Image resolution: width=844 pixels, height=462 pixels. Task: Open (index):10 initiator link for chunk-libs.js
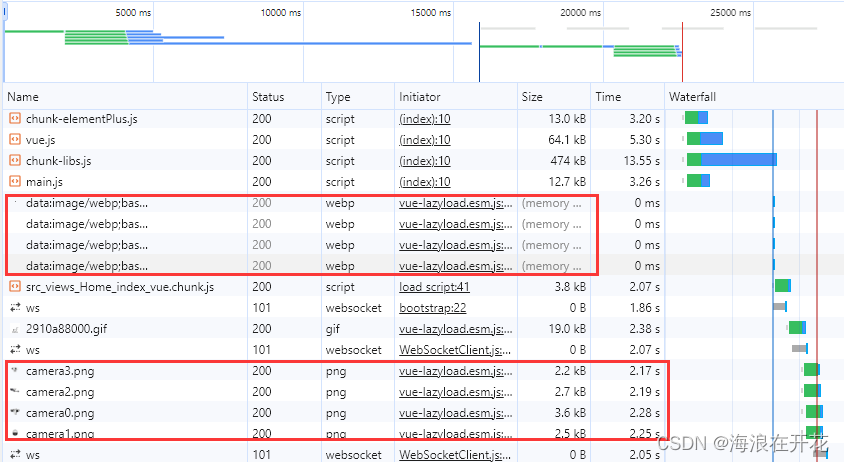[x=425, y=161]
